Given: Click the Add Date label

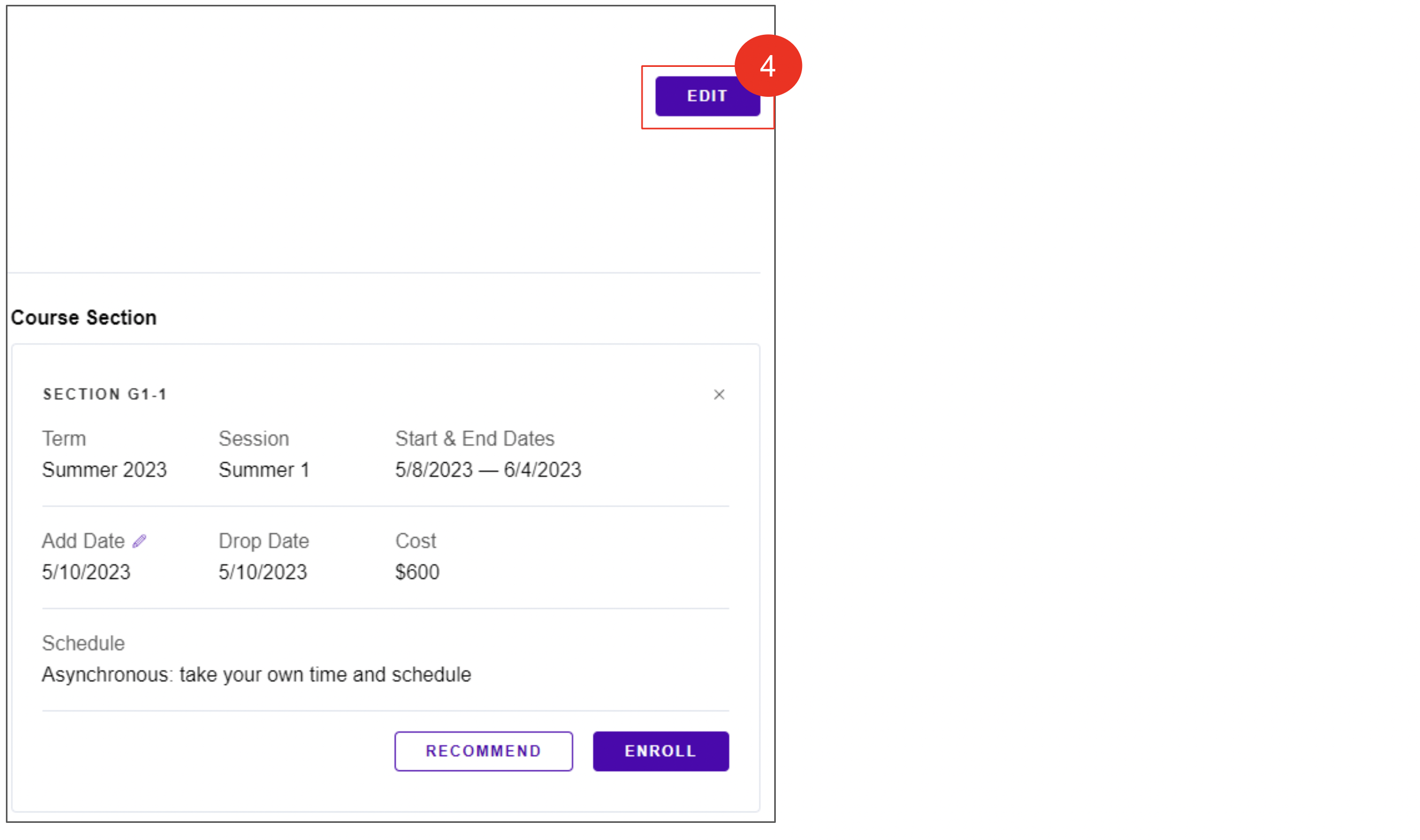Looking at the screenshot, I should (83, 541).
